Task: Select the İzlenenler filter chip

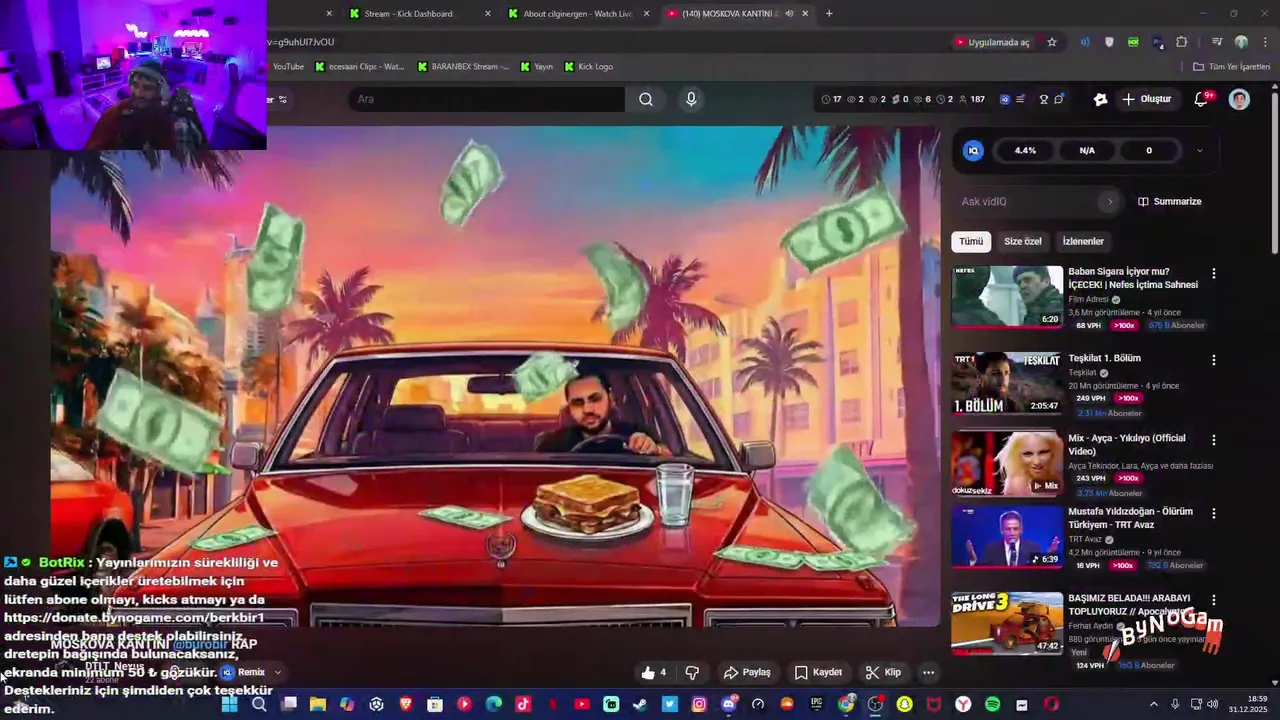Action: pos(1083,241)
